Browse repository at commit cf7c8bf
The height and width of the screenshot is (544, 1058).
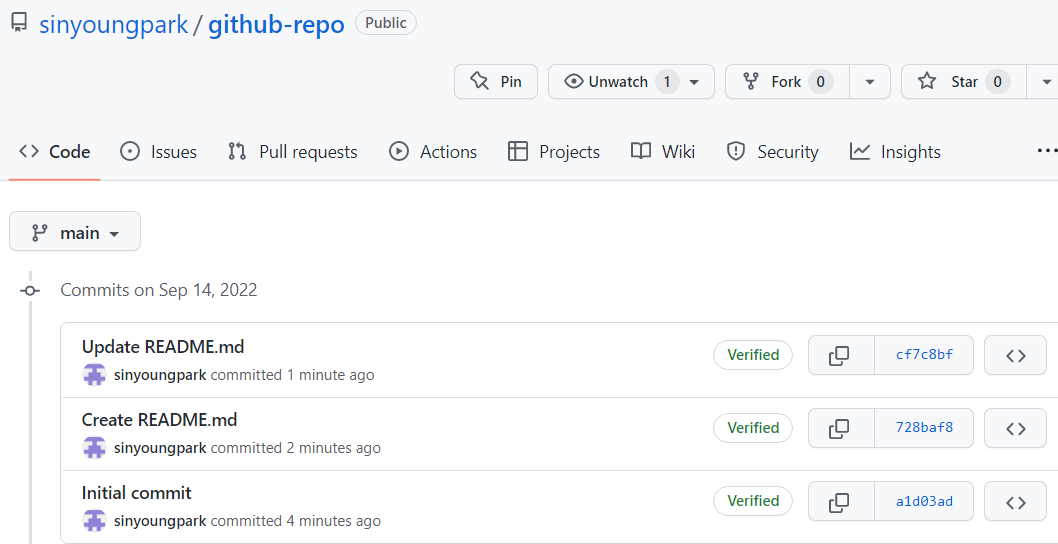coord(1015,355)
